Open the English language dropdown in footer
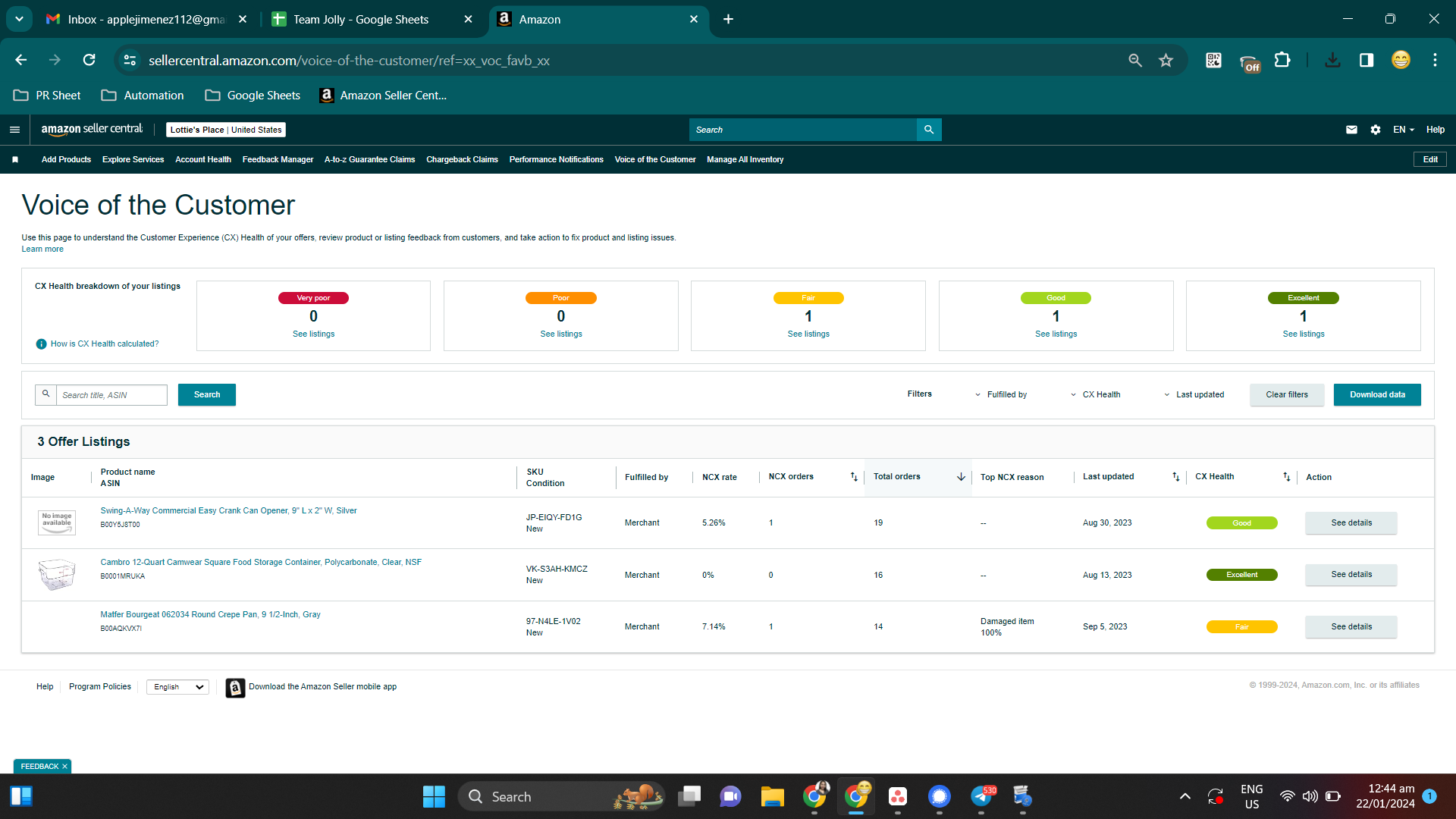Screen dimensions: 1456x819 coord(177,687)
